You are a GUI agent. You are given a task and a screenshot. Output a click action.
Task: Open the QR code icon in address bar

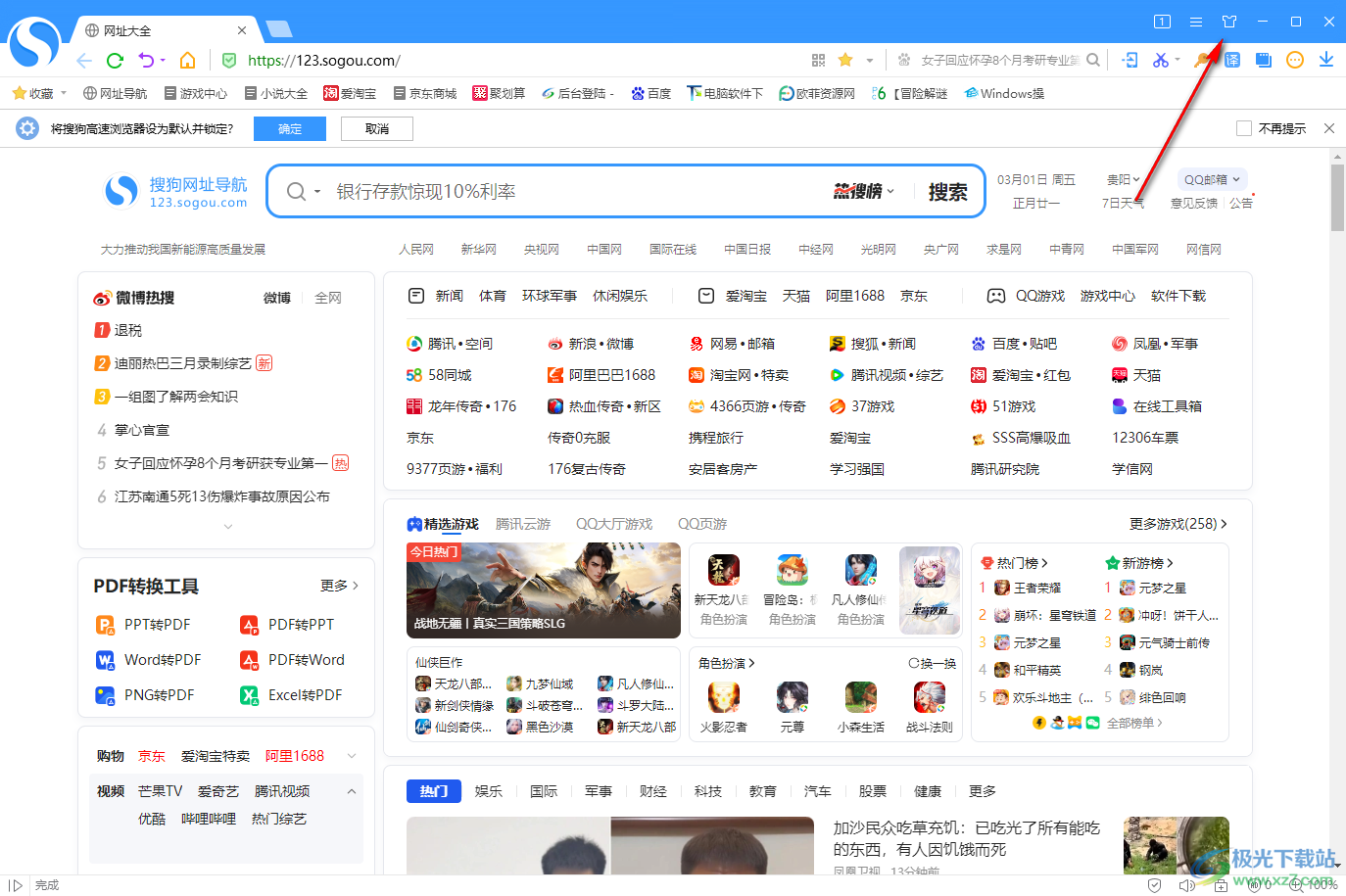coord(819,61)
